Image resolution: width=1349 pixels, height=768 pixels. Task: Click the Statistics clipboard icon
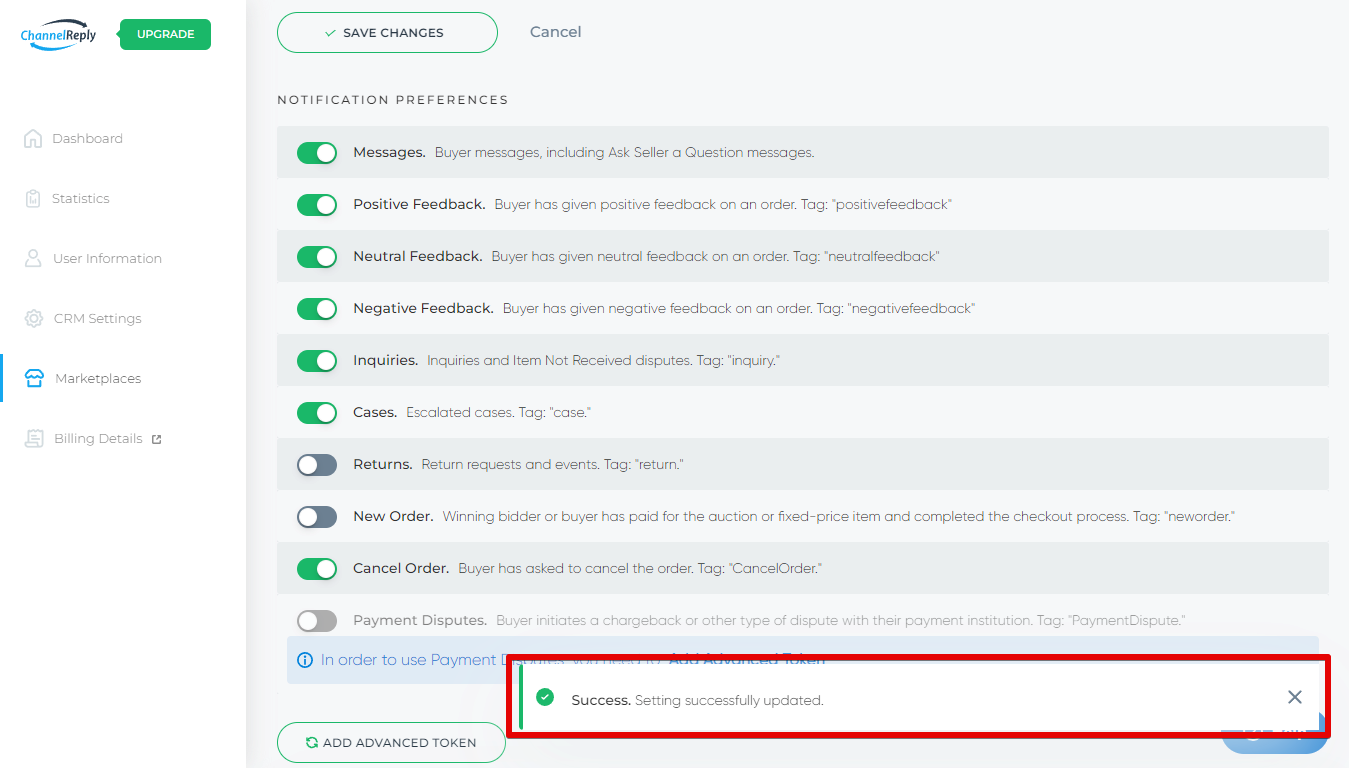click(x=33, y=199)
